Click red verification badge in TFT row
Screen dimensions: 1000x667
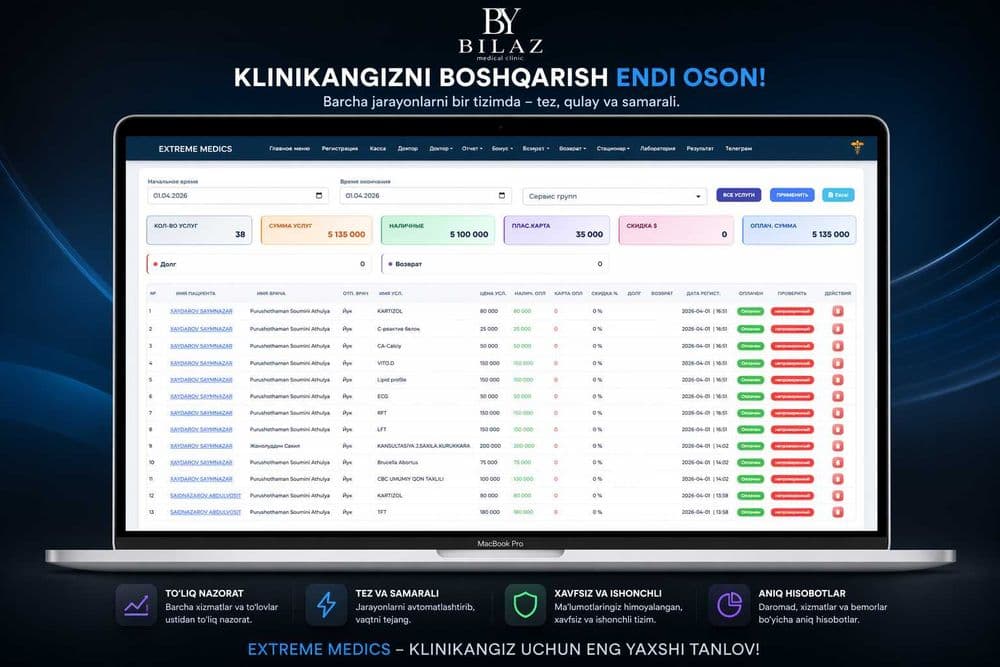[792, 512]
